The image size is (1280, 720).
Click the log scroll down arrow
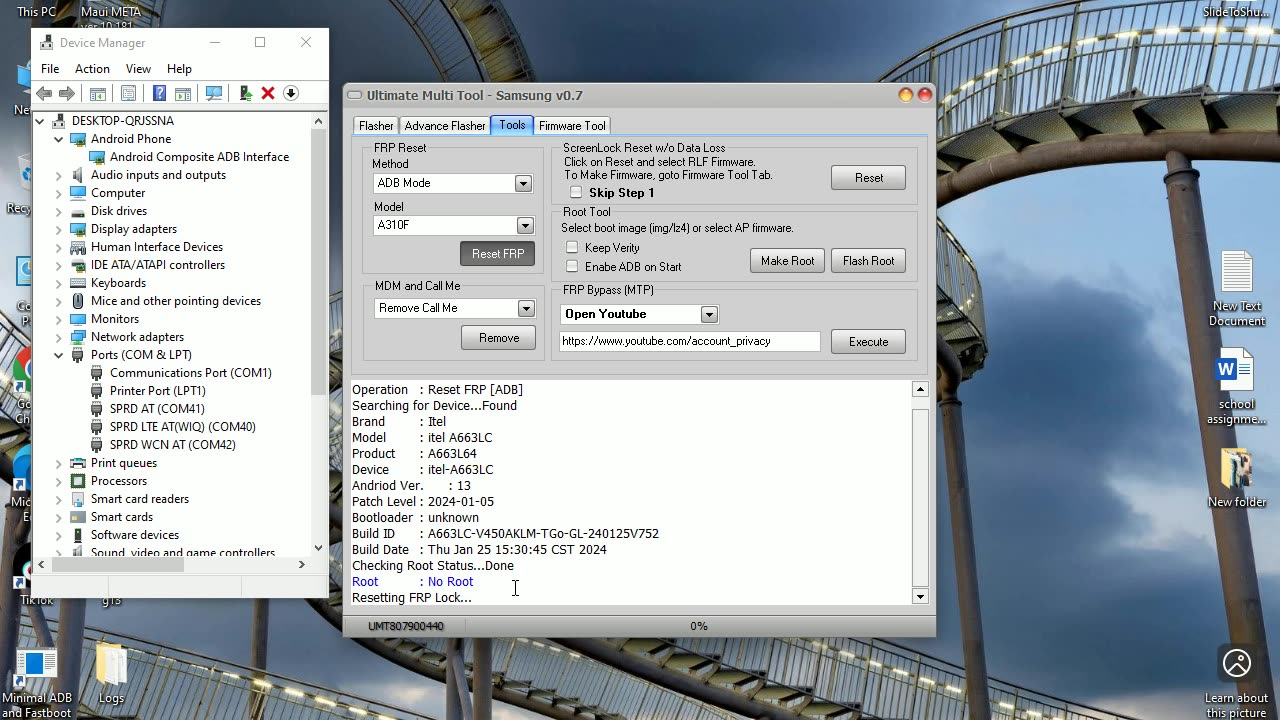(x=920, y=597)
